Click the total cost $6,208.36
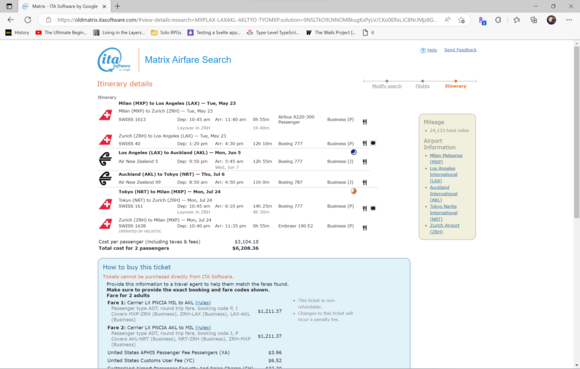This screenshot has height=369, width=580. (x=245, y=248)
